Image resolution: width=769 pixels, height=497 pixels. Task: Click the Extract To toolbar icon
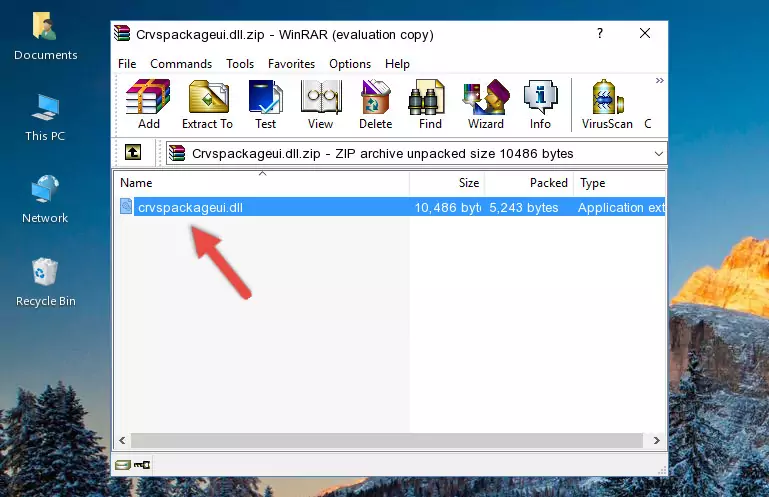[x=207, y=104]
